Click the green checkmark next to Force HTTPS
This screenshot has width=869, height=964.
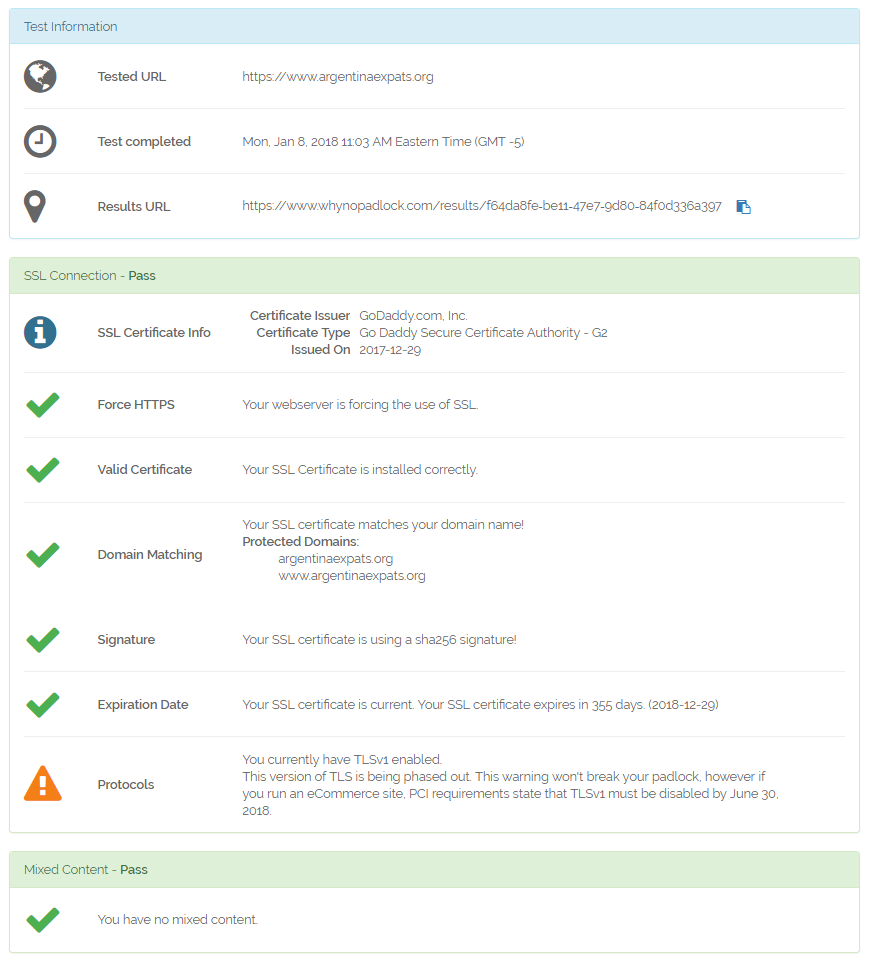[x=42, y=405]
